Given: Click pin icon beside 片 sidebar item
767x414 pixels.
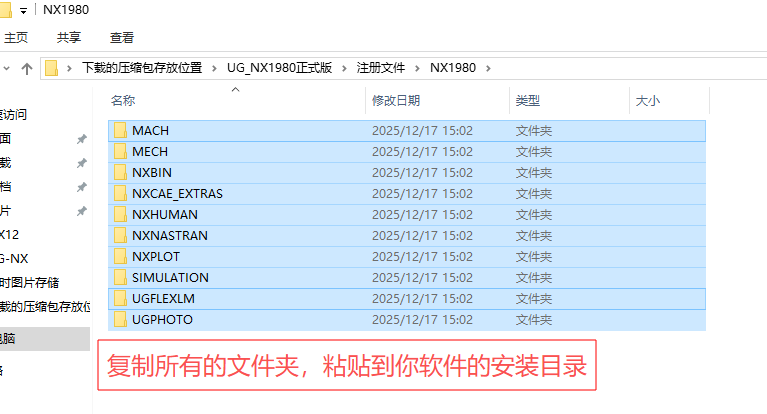Looking at the screenshot, I should (x=82, y=211).
